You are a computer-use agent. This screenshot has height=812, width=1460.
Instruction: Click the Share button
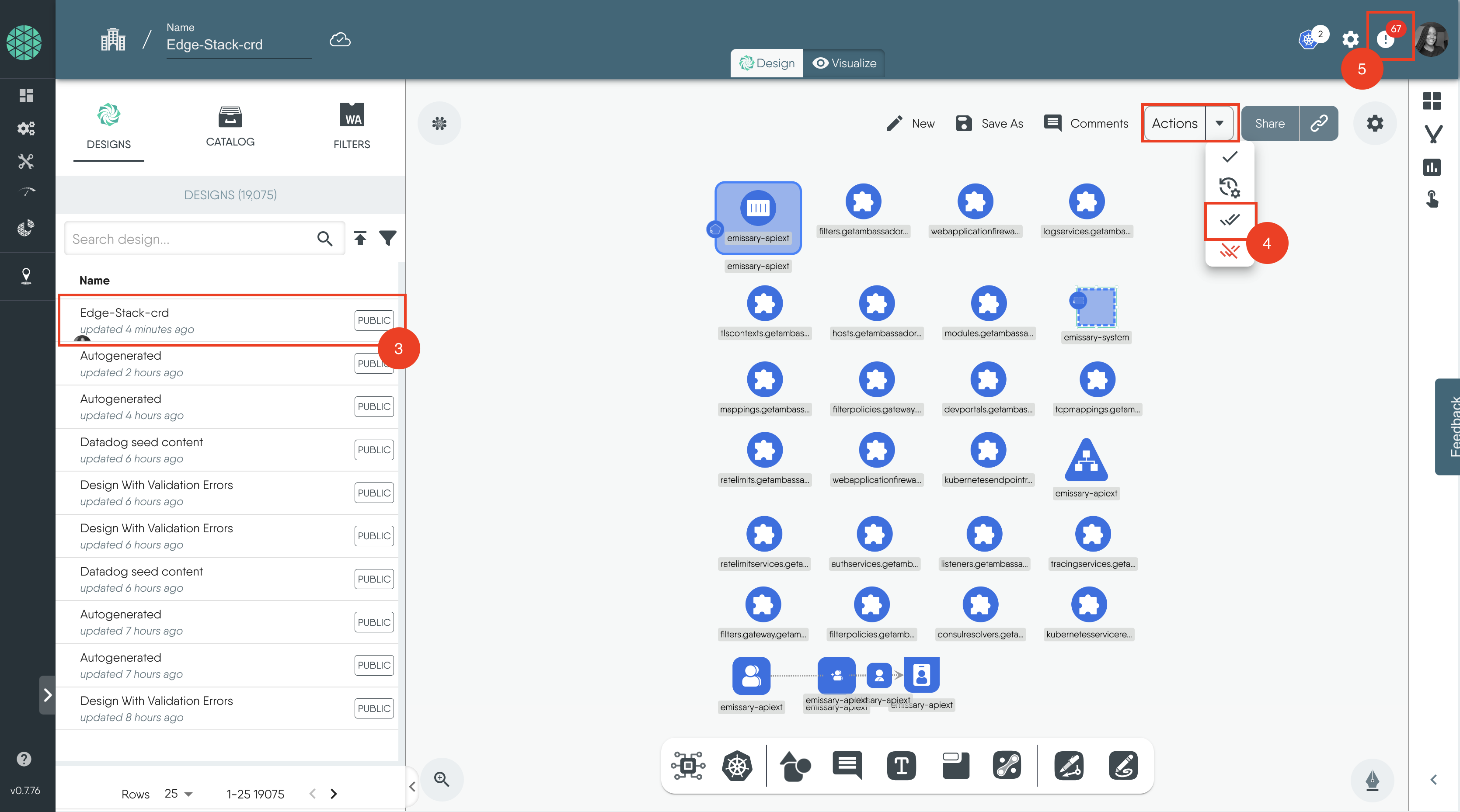(x=1269, y=123)
